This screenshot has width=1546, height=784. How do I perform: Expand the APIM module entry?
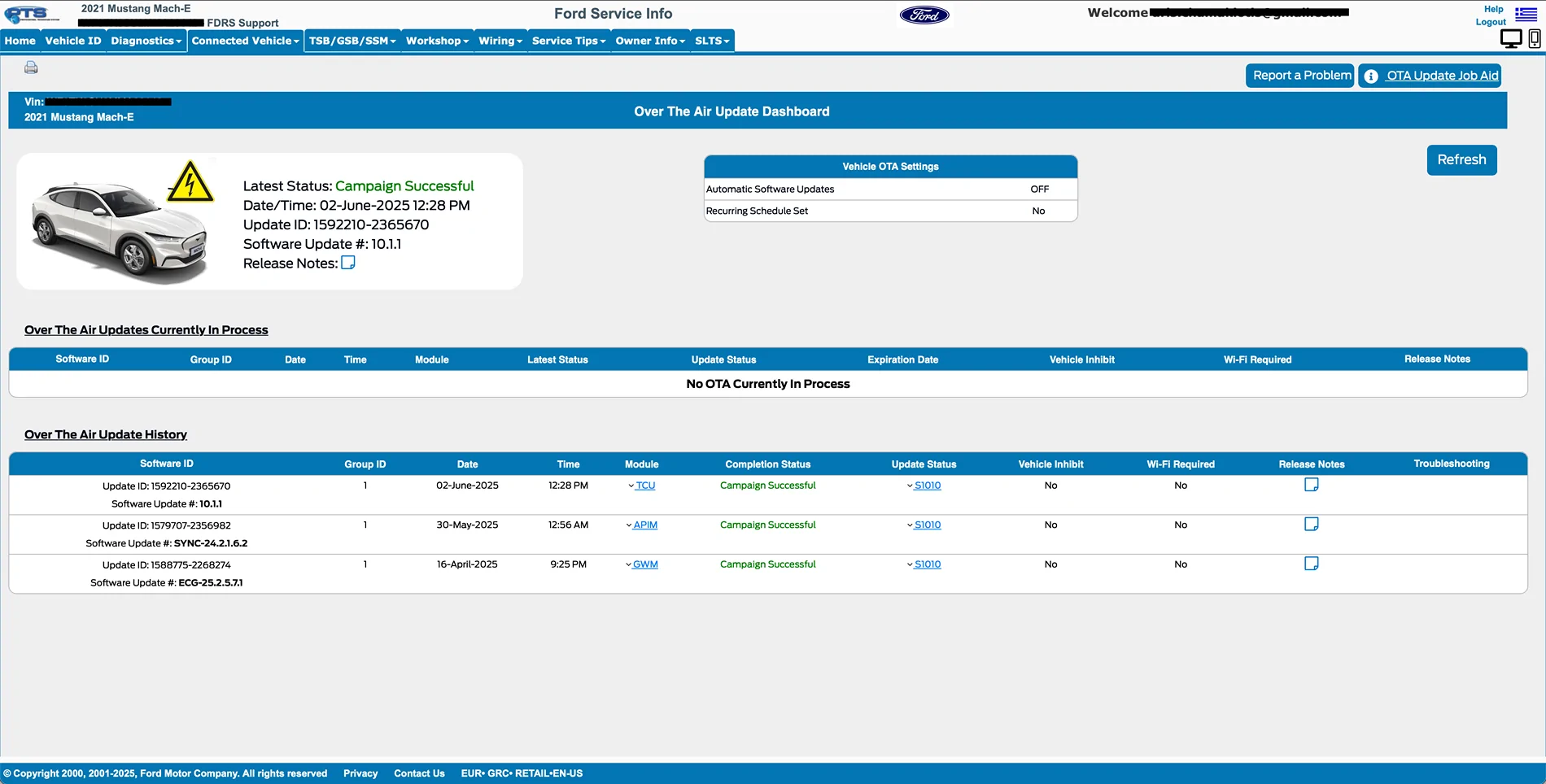coord(641,525)
